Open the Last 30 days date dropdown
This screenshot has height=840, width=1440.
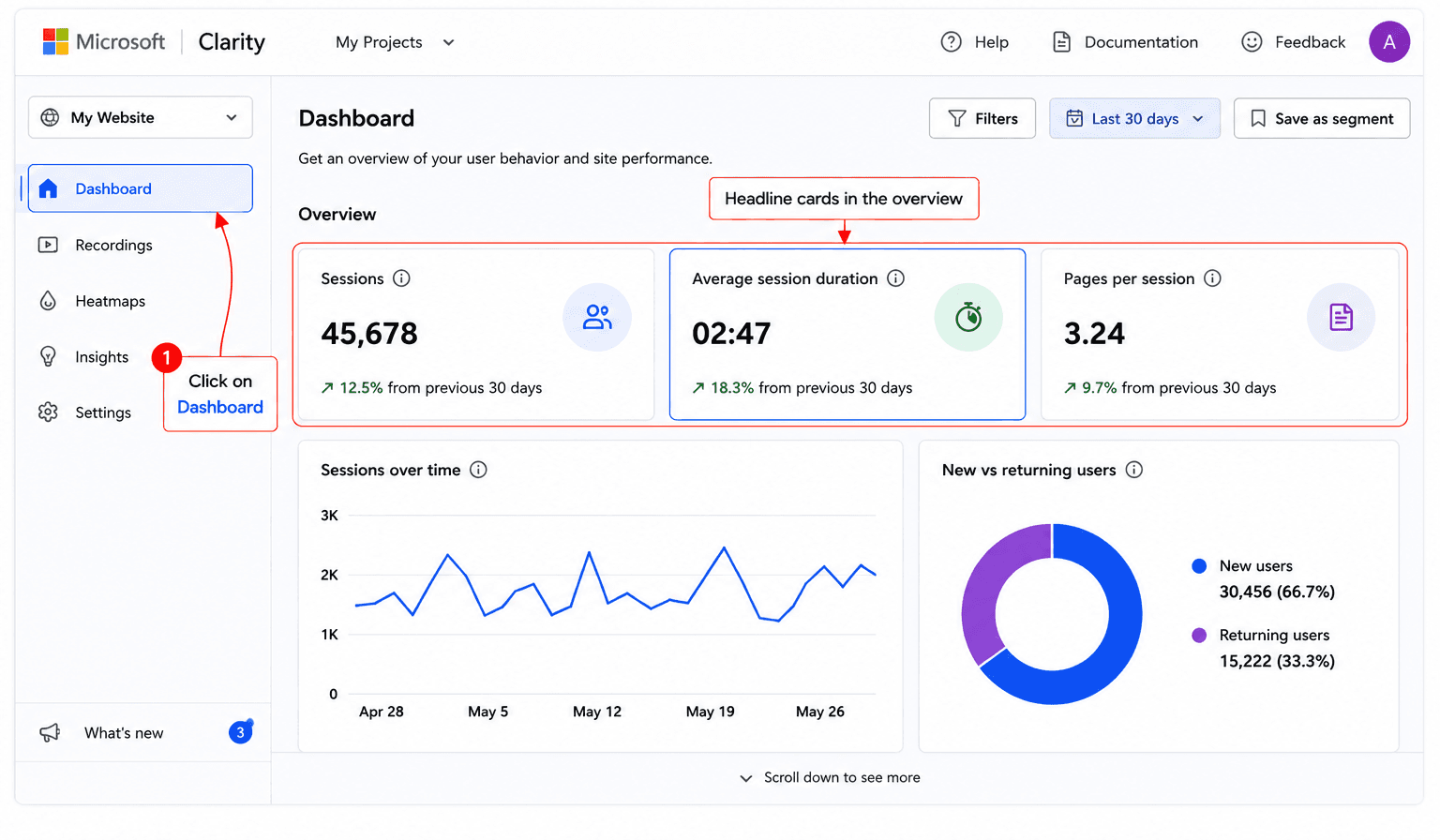point(1134,119)
